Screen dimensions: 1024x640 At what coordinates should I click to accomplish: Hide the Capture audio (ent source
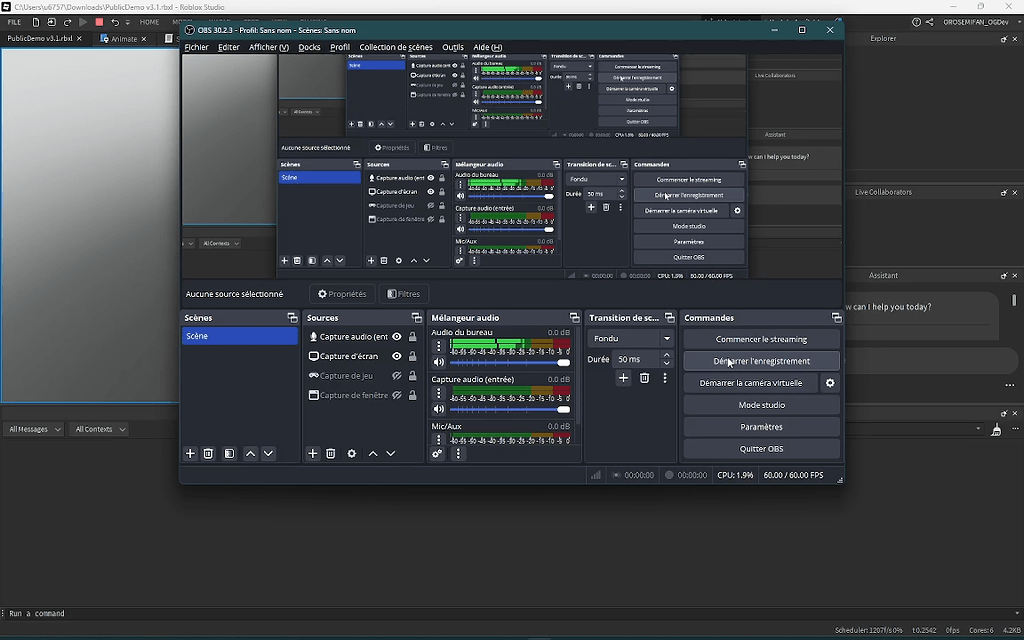396,337
